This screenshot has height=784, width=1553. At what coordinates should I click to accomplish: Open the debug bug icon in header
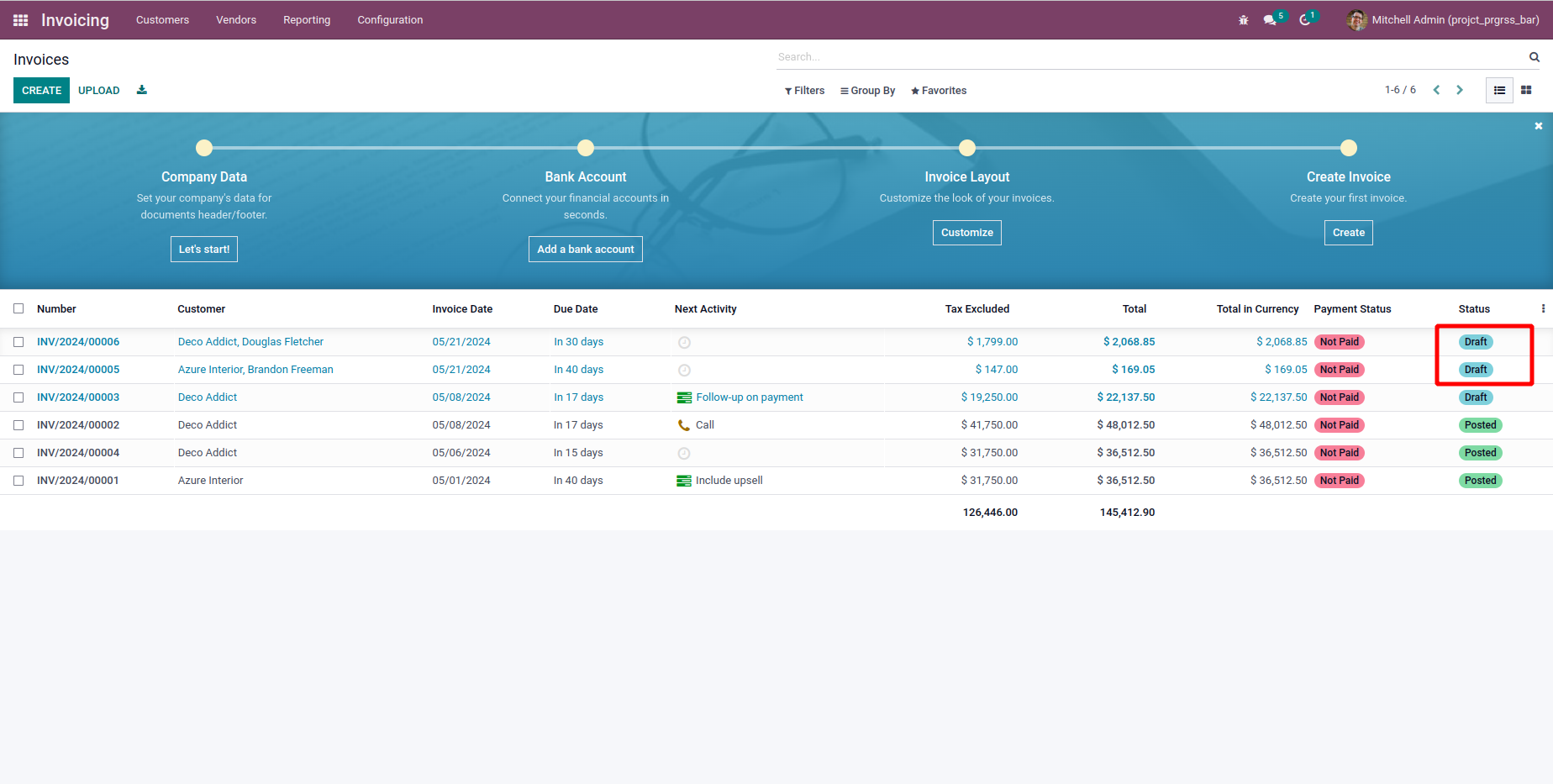pos(1243,20)
